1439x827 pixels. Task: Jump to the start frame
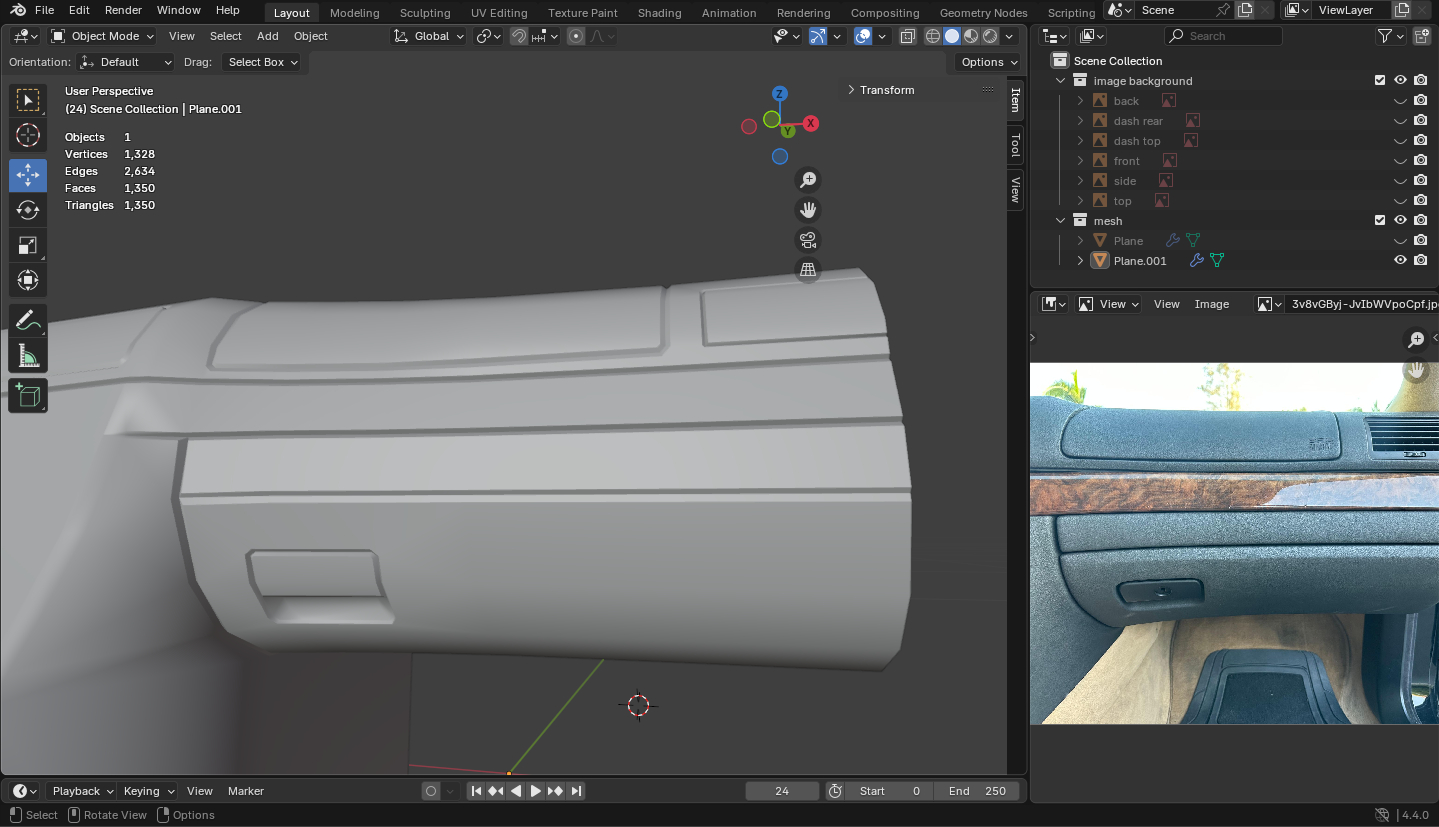pos(476,791)
